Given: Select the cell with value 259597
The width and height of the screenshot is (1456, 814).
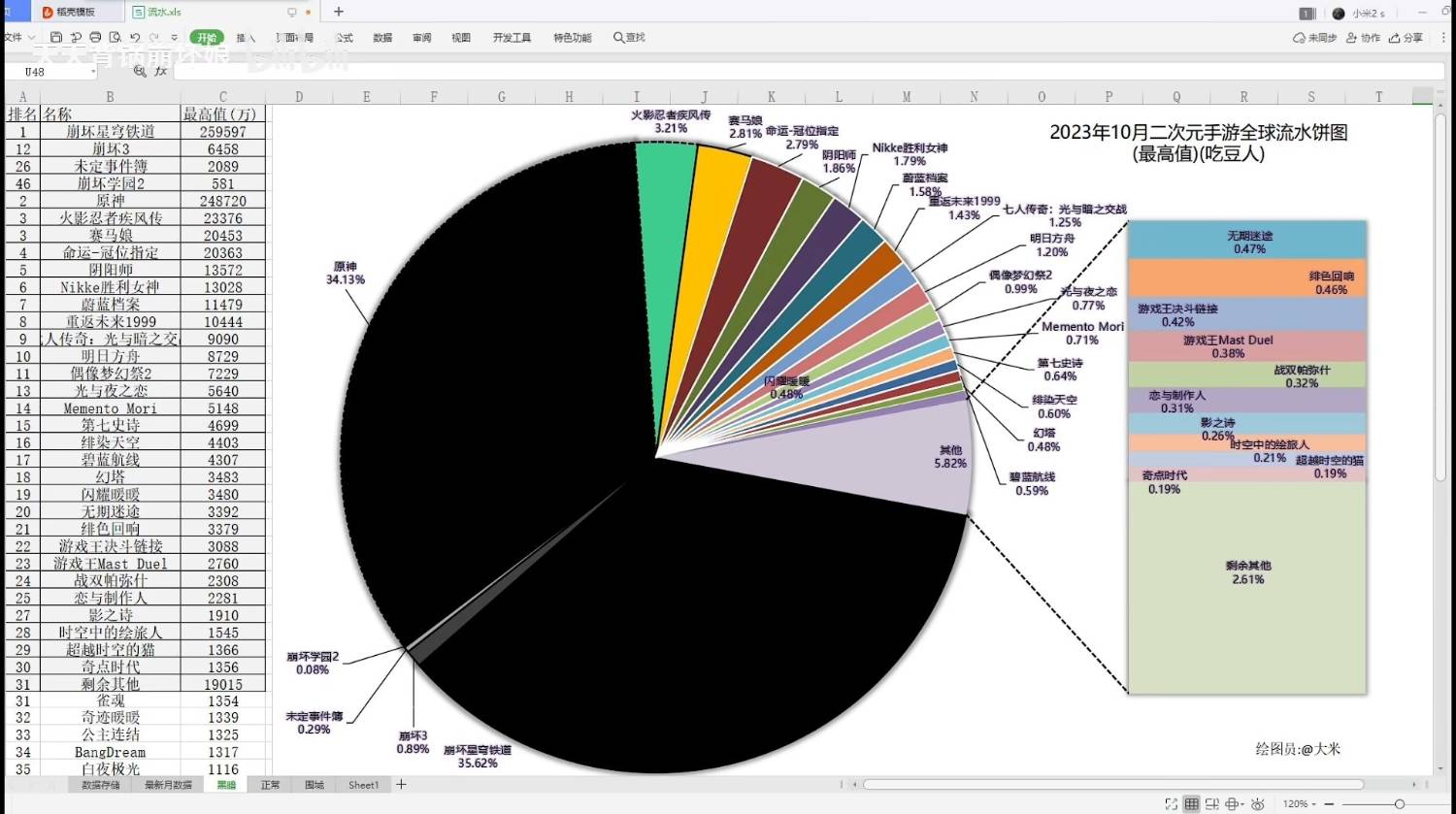Looking at the screenshot, I should 222,131.
